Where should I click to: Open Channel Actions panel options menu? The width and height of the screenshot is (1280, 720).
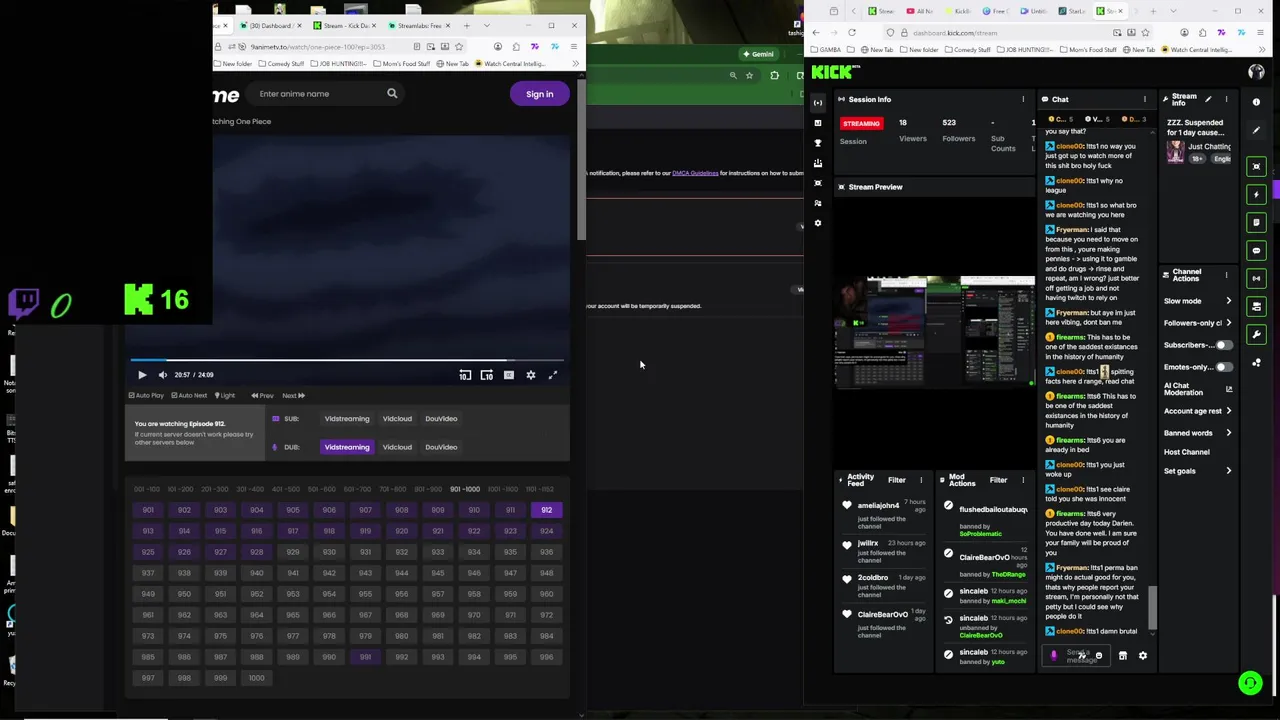[1227, 274]
